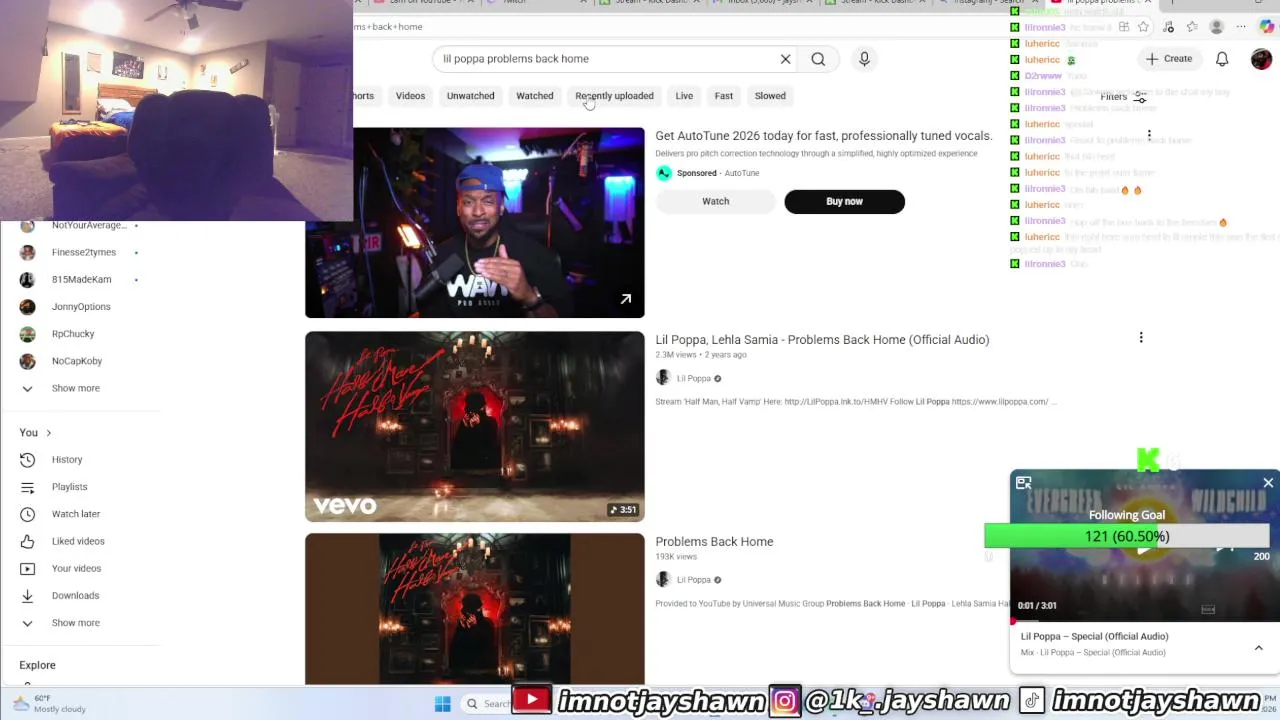Screen dimensions: 1280x720
Task: Open the JonnyOptions subscription channel
Action: pos(80,307)
